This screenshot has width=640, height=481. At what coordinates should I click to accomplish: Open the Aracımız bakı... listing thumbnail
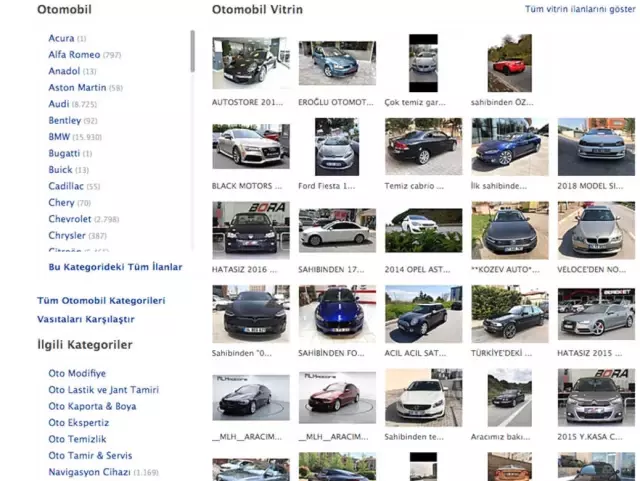510,398
